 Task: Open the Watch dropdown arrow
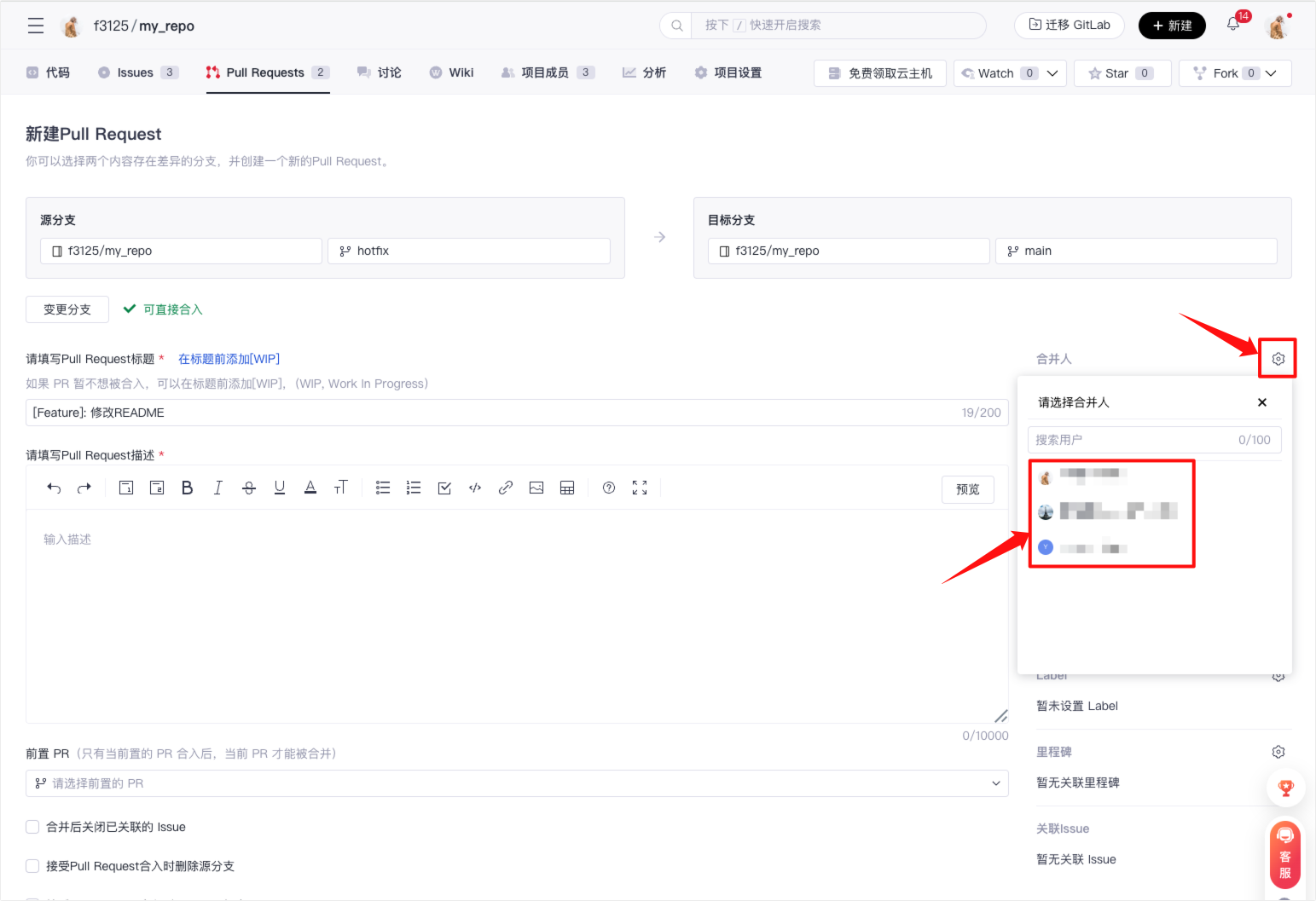tap(1052, 73)
